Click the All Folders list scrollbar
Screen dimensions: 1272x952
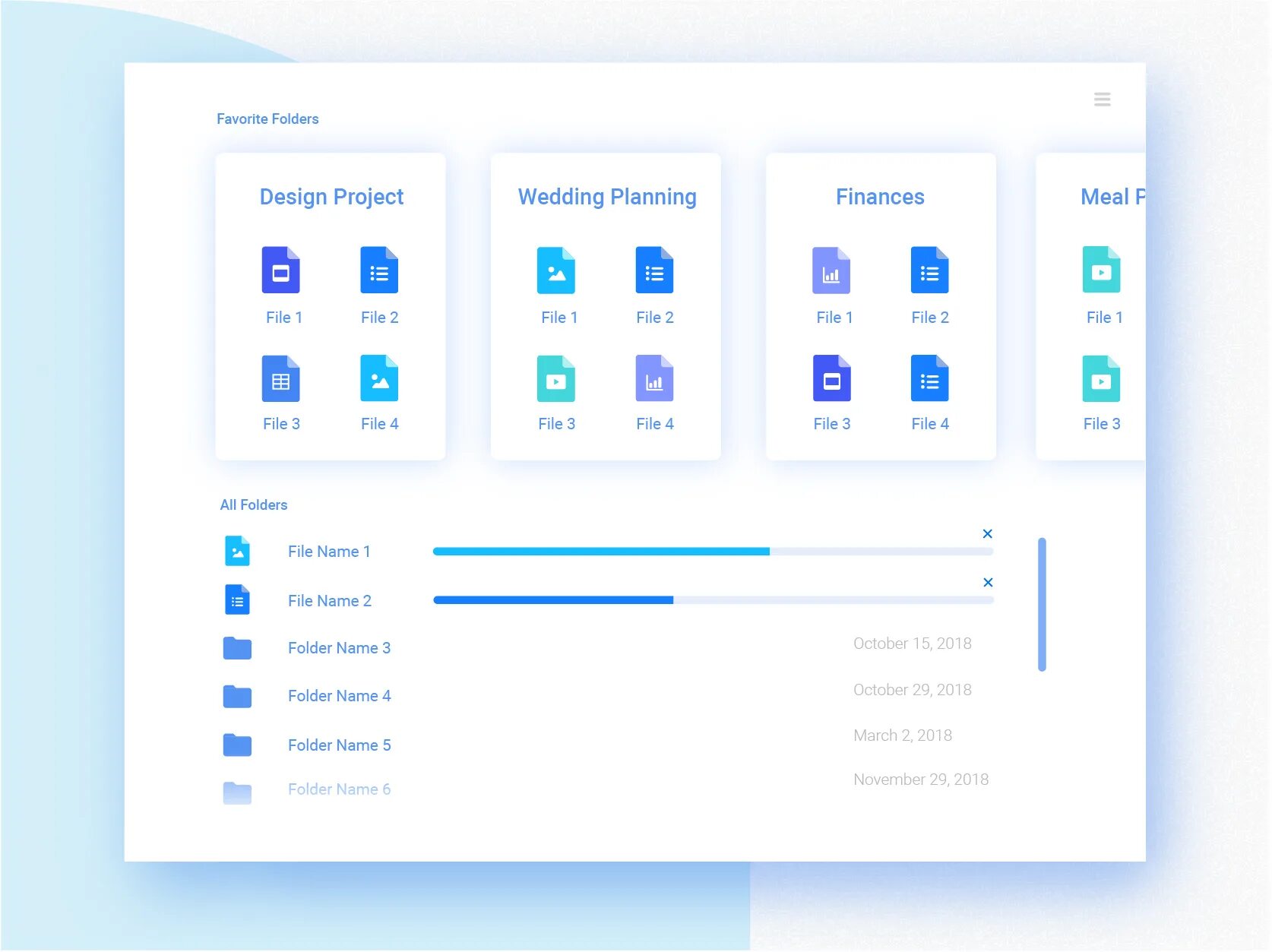(x=1042, y=605)
